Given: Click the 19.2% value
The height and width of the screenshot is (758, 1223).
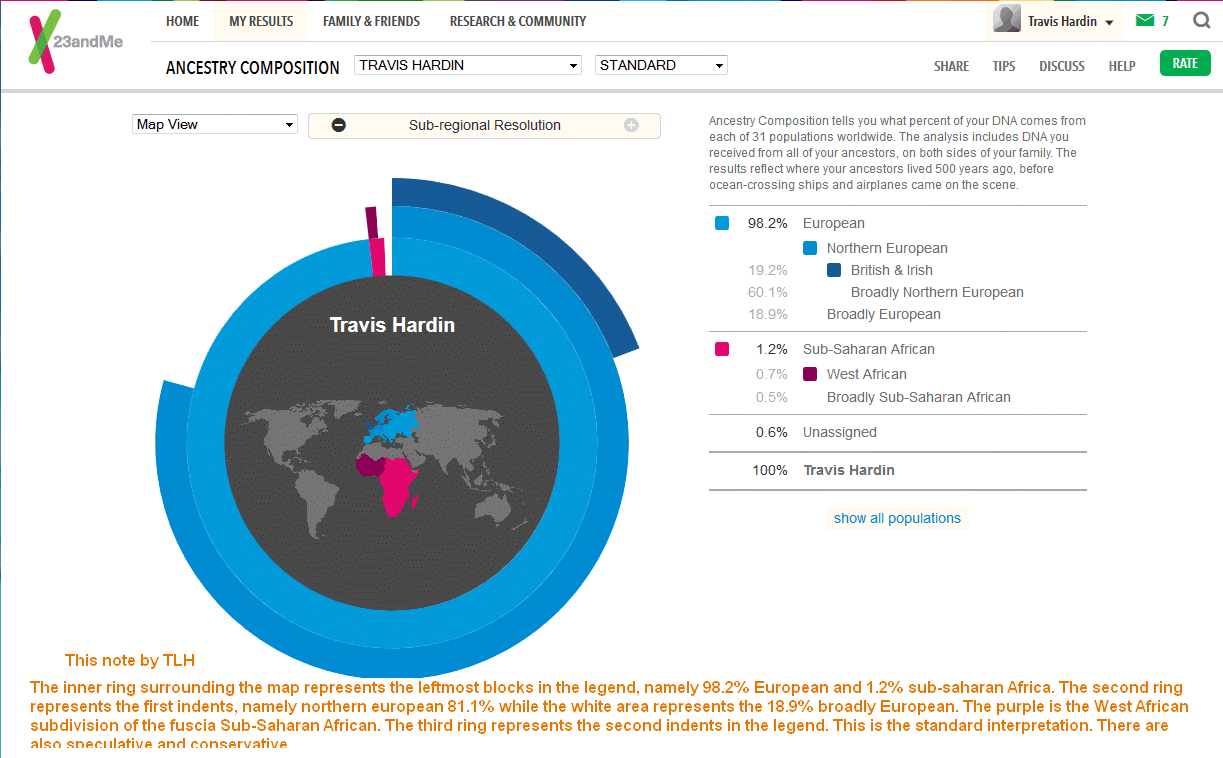Looking at the screenshot, I should point(768,270).
